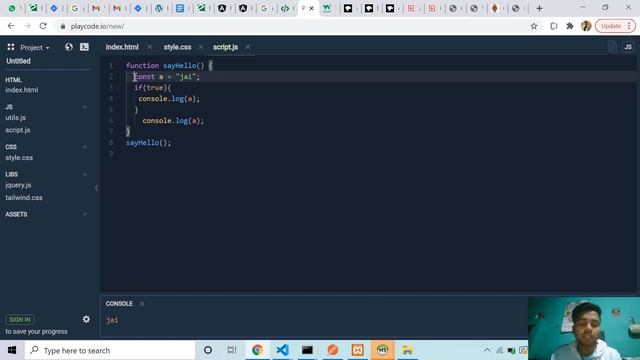Viewport: 640px width, 360px height.
Task: Add an asset with ASSETS plus icon
Action: click(x=85, y=214)
